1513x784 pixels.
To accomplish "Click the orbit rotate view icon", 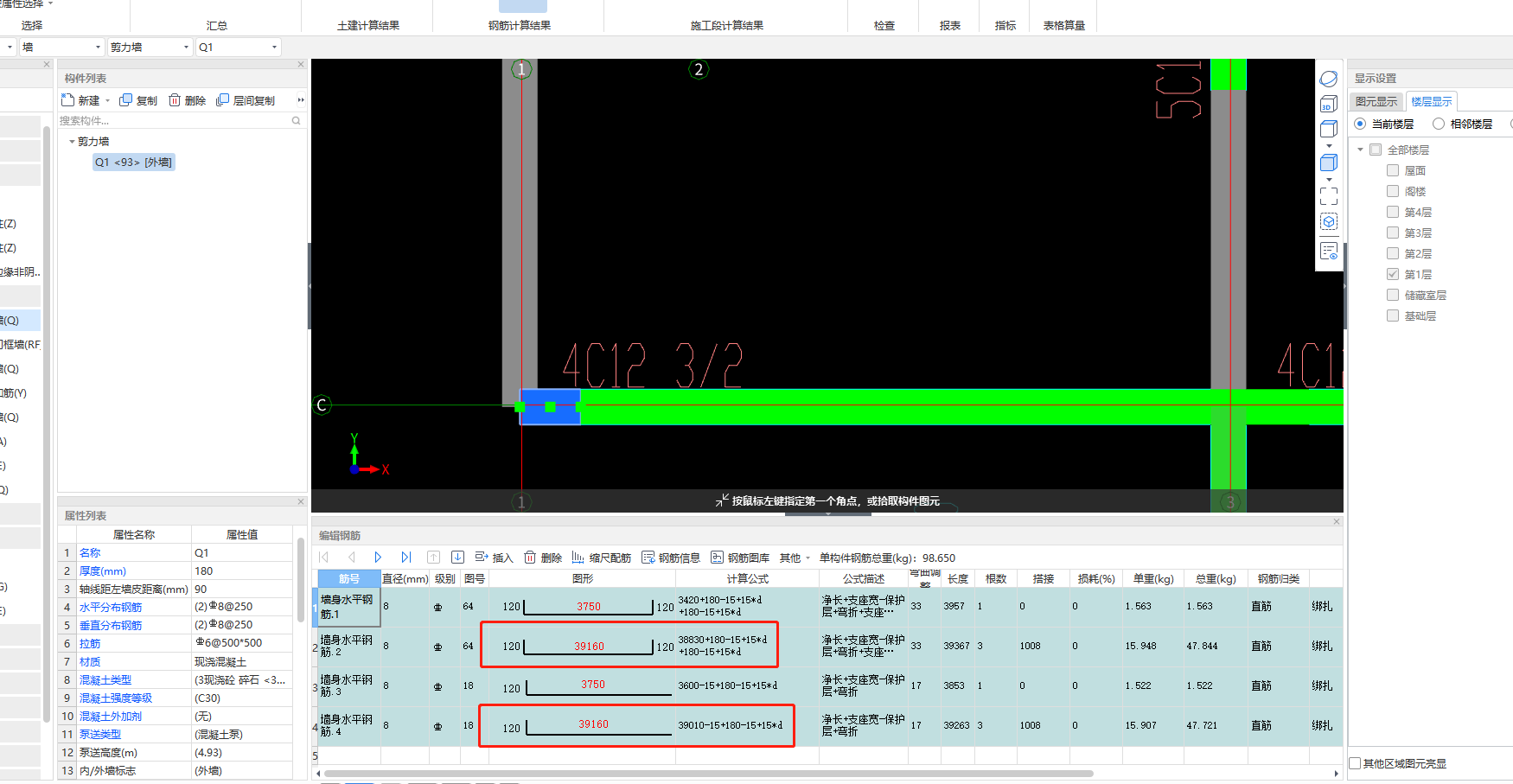I will pos(1329,79).
